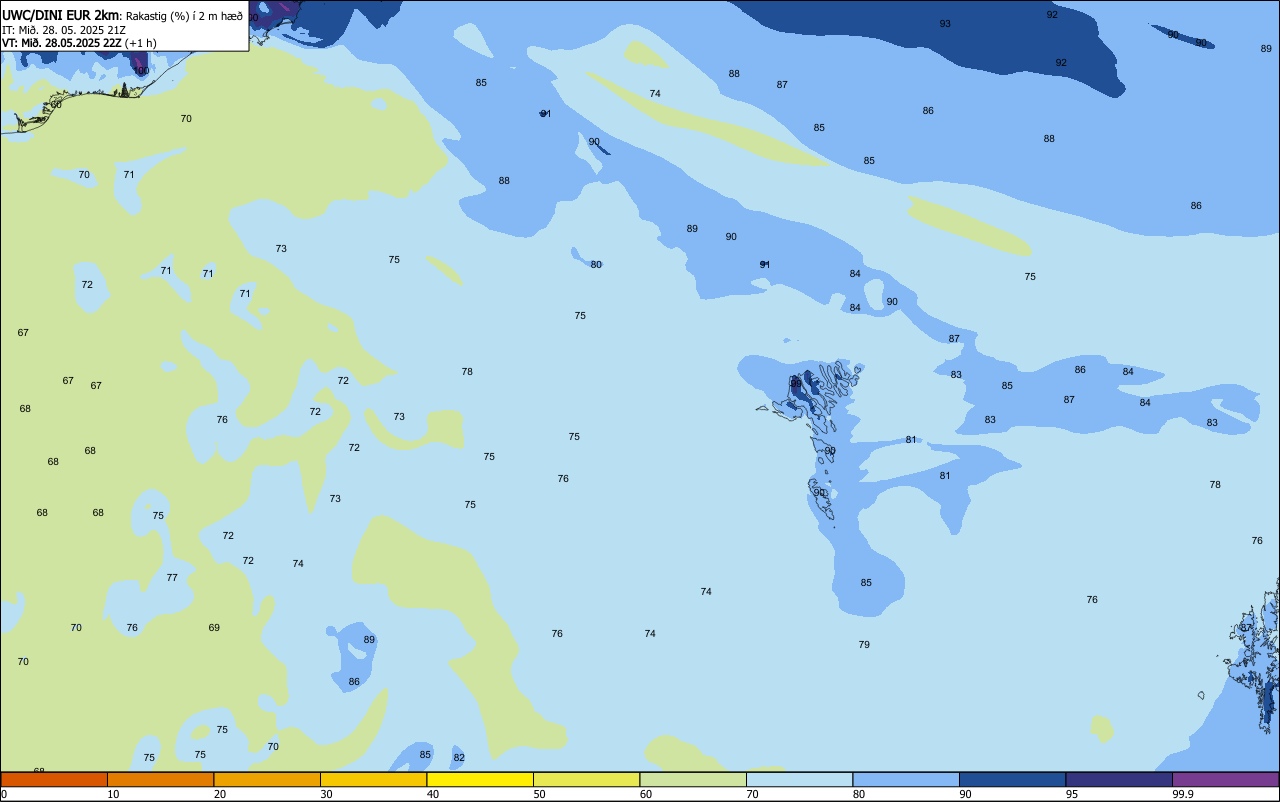The height and width of the screenshot is (802, 1280).
Task: Select the dark blue 90–95 legend swatch
Action: coord(1012,779)
